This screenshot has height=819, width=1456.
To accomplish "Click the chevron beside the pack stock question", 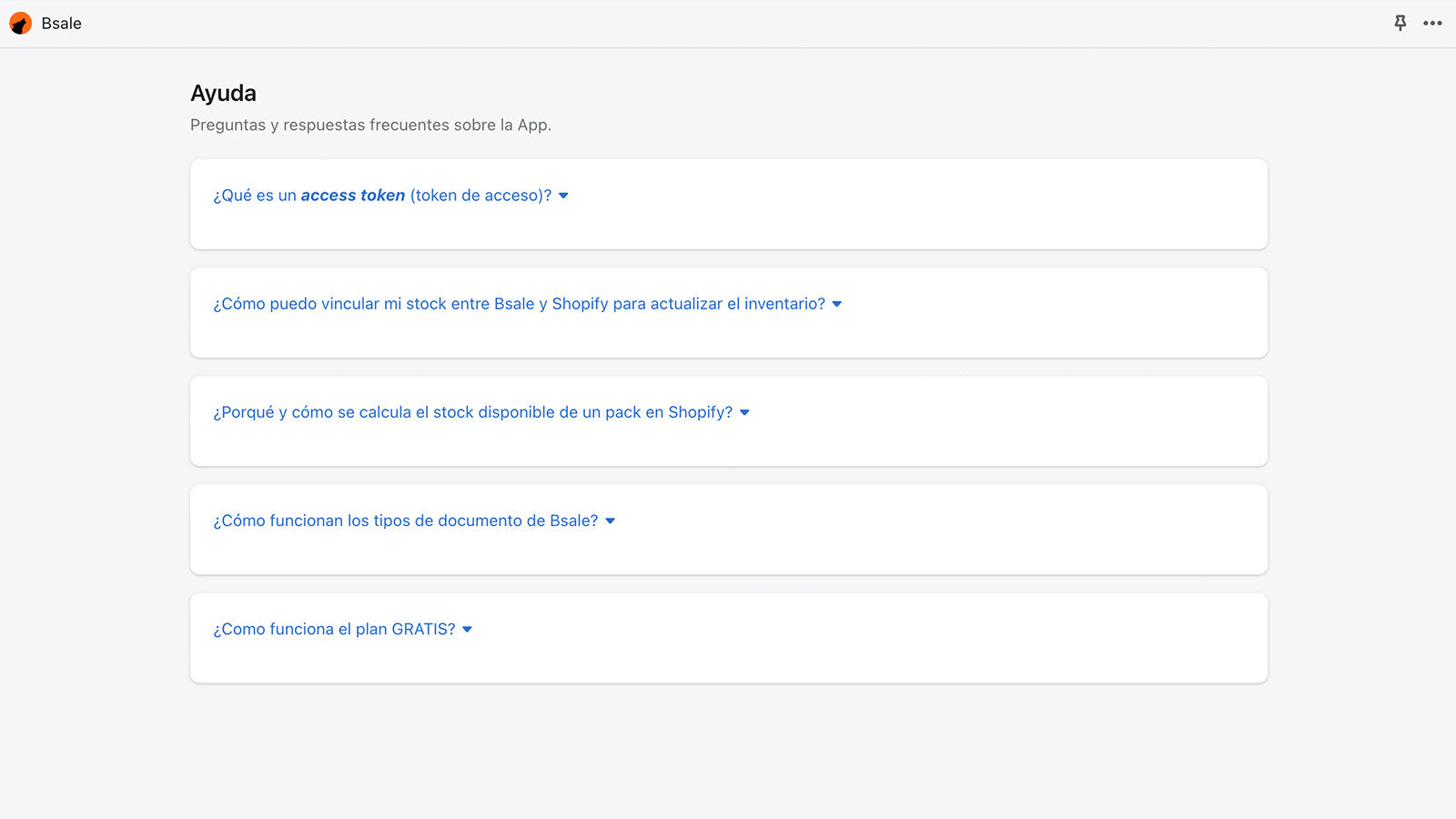I will click(744, 412).
